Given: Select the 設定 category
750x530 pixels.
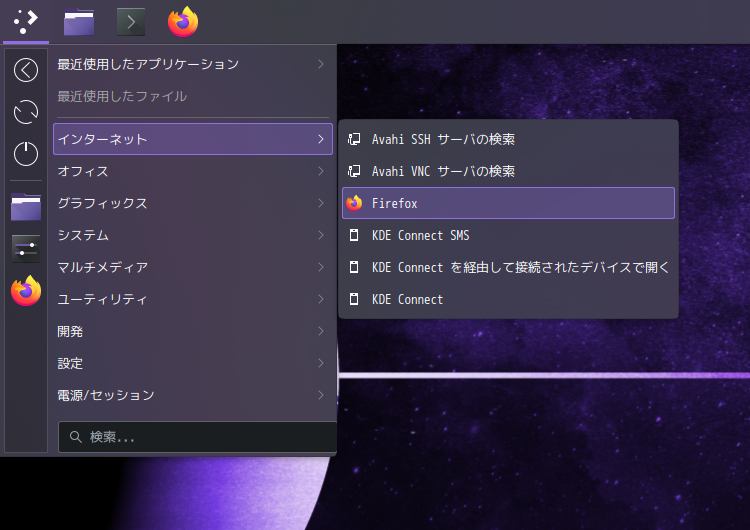Looking at the screenshot, I should point(193,364).
